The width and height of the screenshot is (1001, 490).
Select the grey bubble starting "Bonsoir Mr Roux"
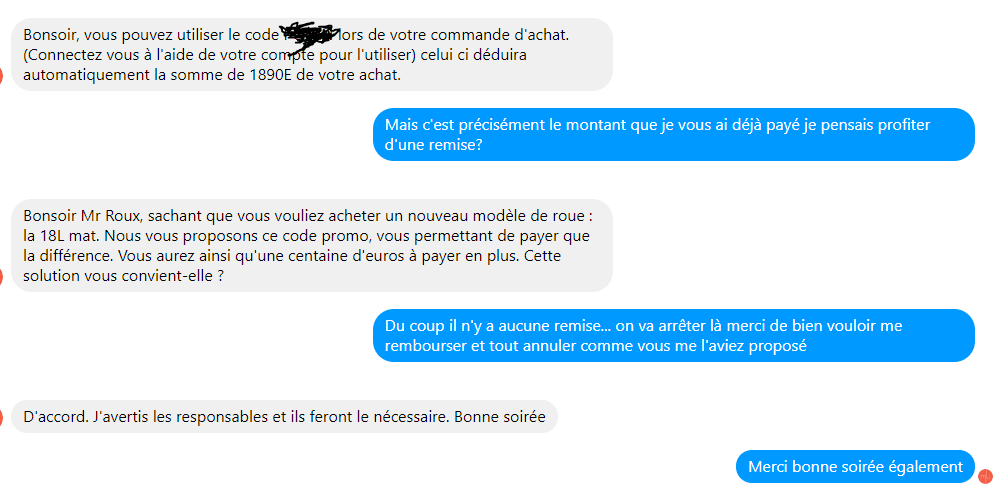[x=312, y=246]
